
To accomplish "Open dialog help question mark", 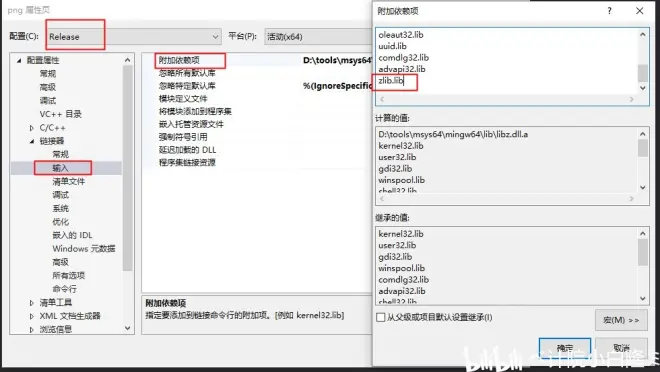I will click(609, 11).
